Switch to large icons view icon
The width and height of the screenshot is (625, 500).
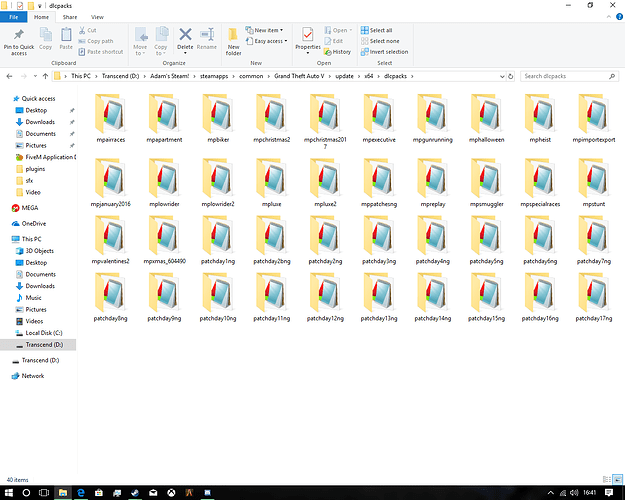point(617,479)
